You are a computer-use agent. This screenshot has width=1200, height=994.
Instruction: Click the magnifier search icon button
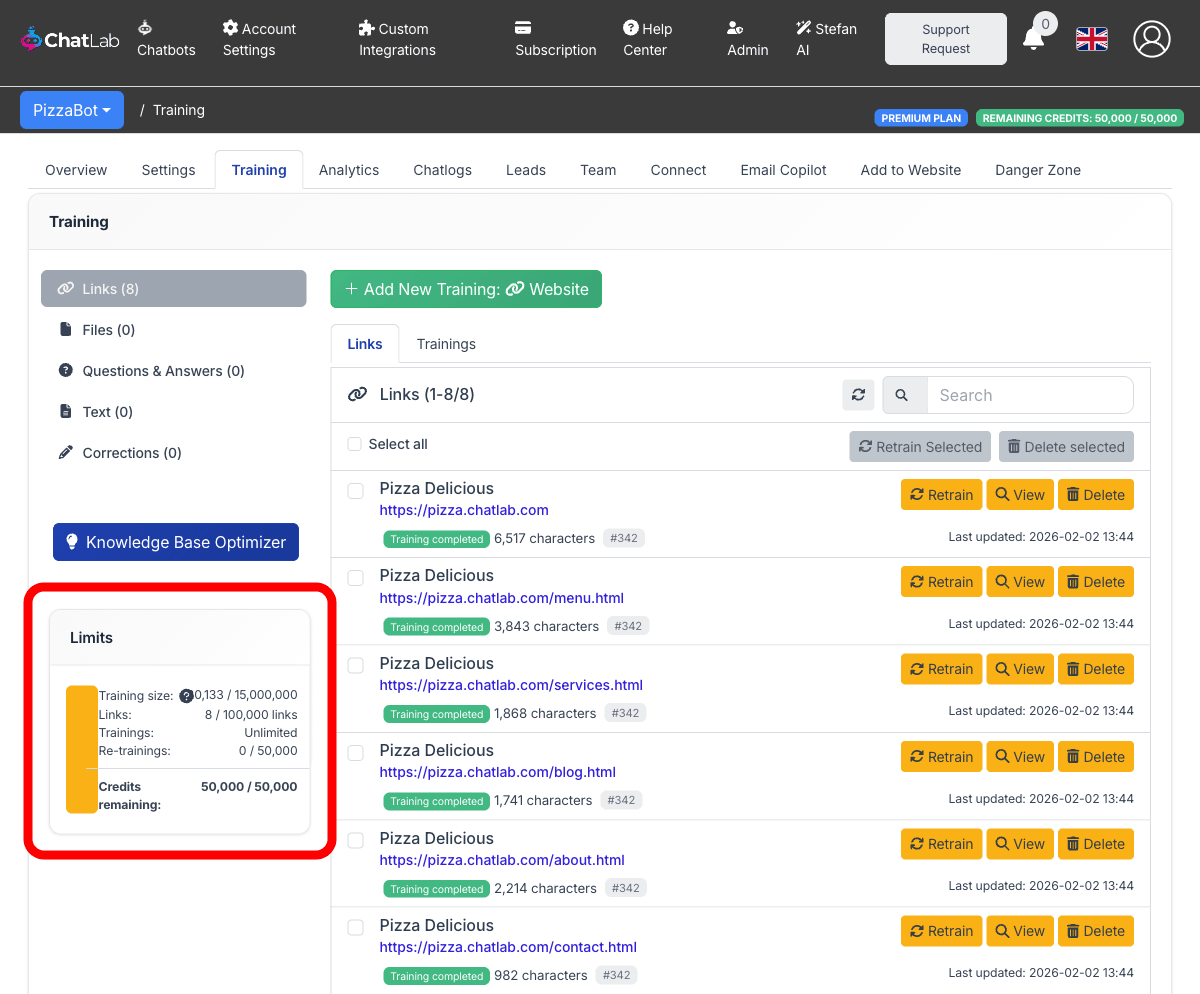[902, 395]
